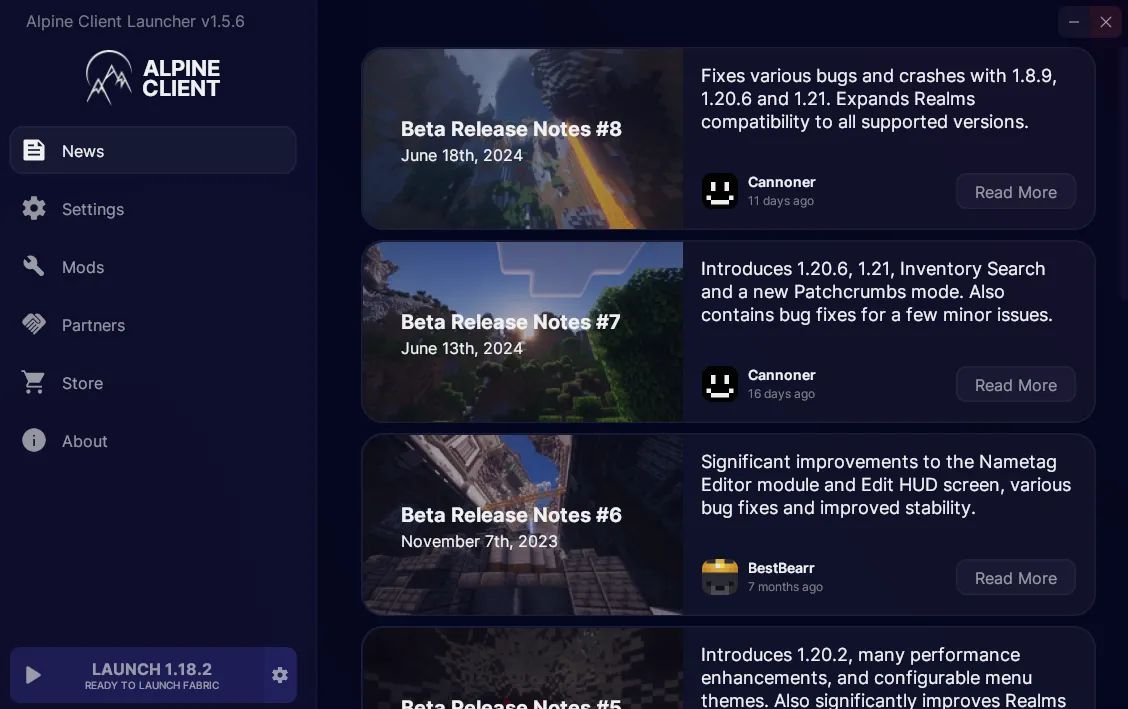Click BestBearr's avatar on Release Notes #6
The height and width of the screenshot is (709, 1128).
[720, 577]
